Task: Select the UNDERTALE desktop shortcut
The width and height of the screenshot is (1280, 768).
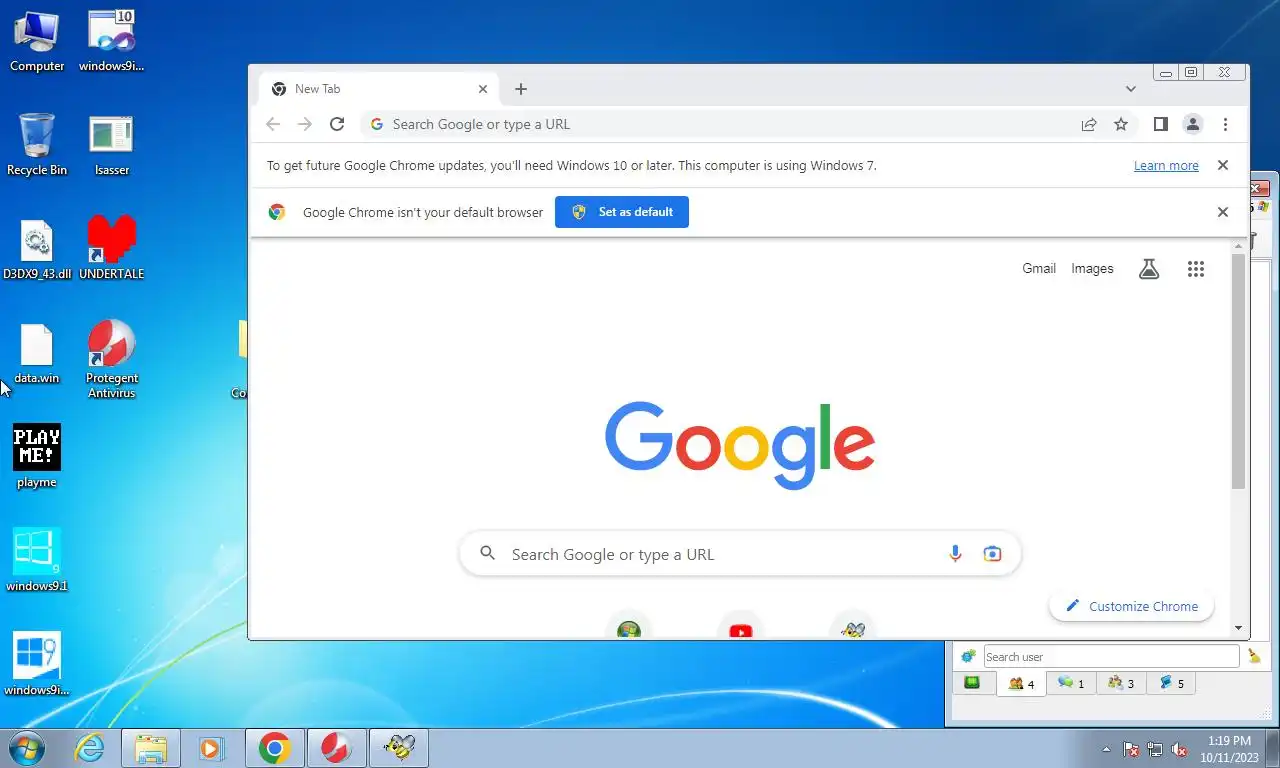Action: tap(111, 248)
